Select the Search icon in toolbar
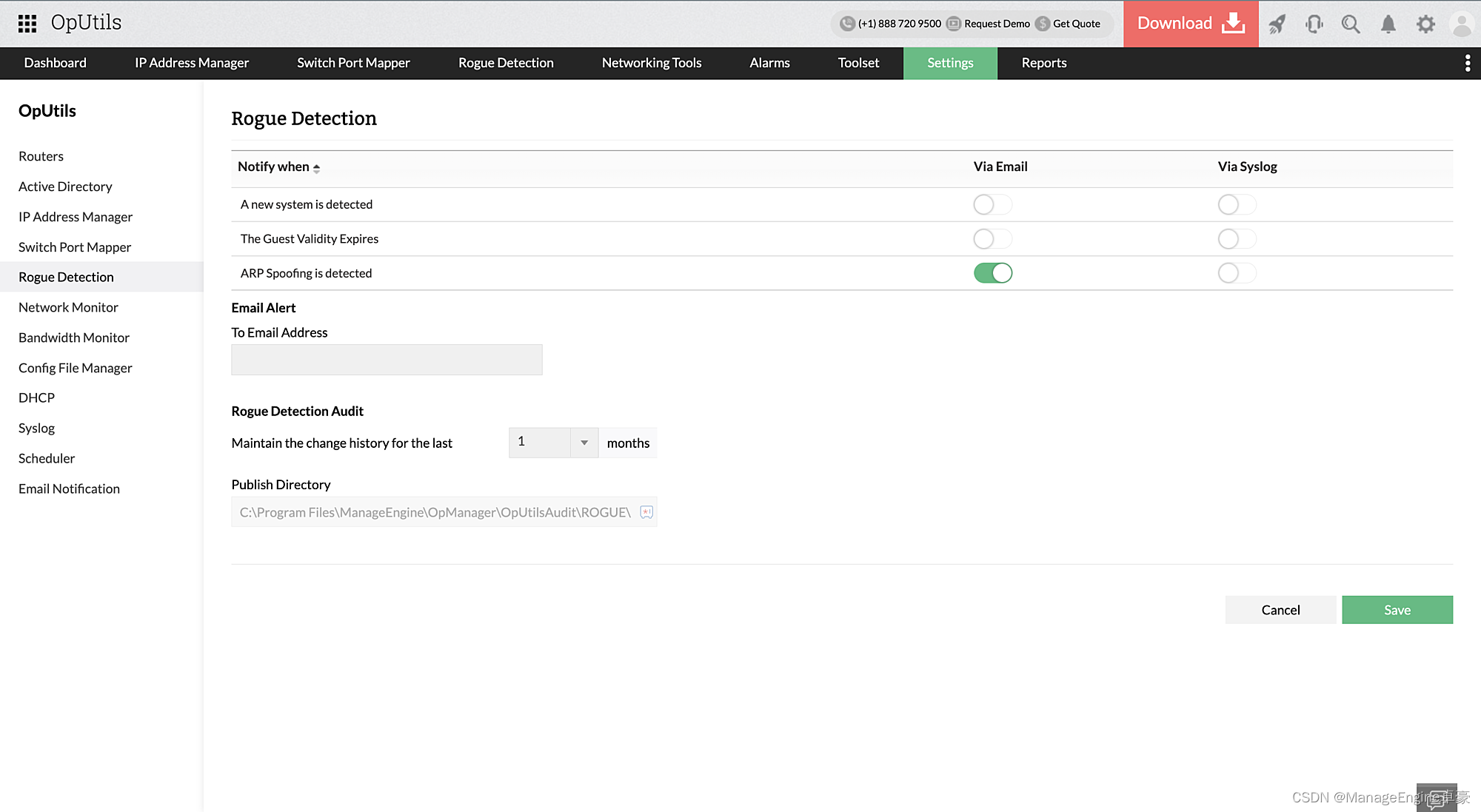Image resolution: width=1481 pixels, height=812 pixels. tap(1351, 23)
